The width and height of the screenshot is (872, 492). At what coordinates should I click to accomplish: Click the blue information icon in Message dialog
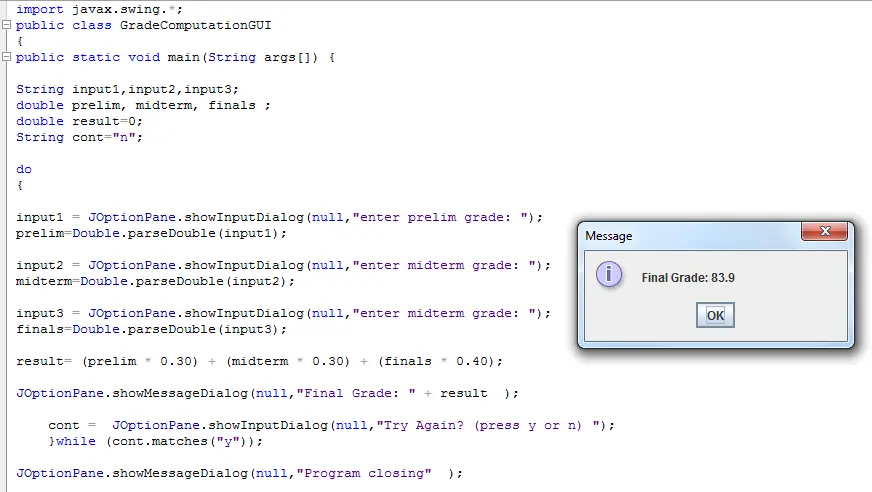(x=608, y=275)
